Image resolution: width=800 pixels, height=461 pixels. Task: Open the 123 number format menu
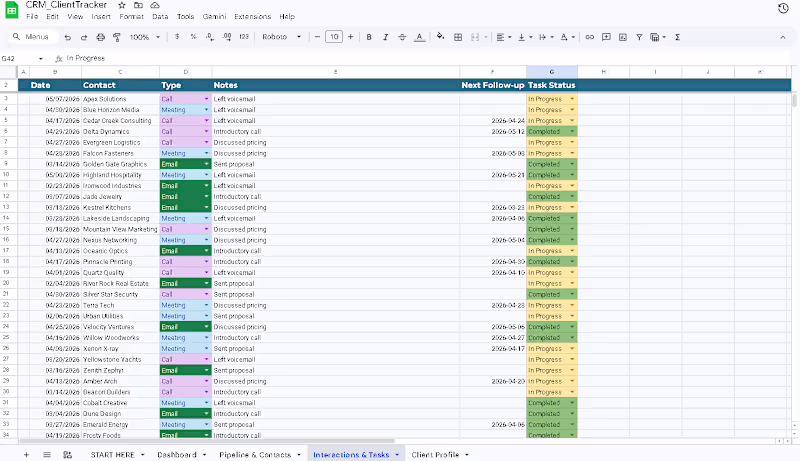[244, 37]
